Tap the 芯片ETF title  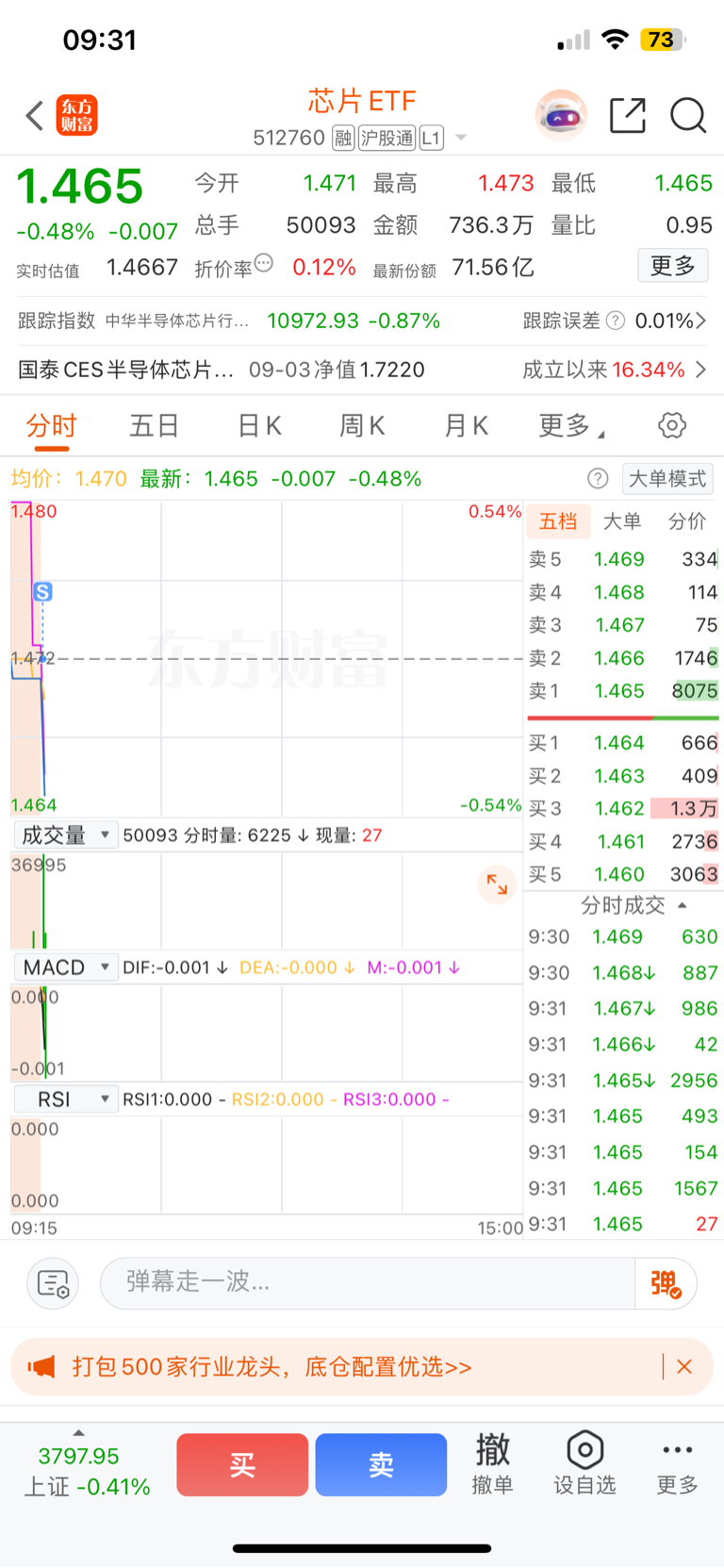click(362, 100)
